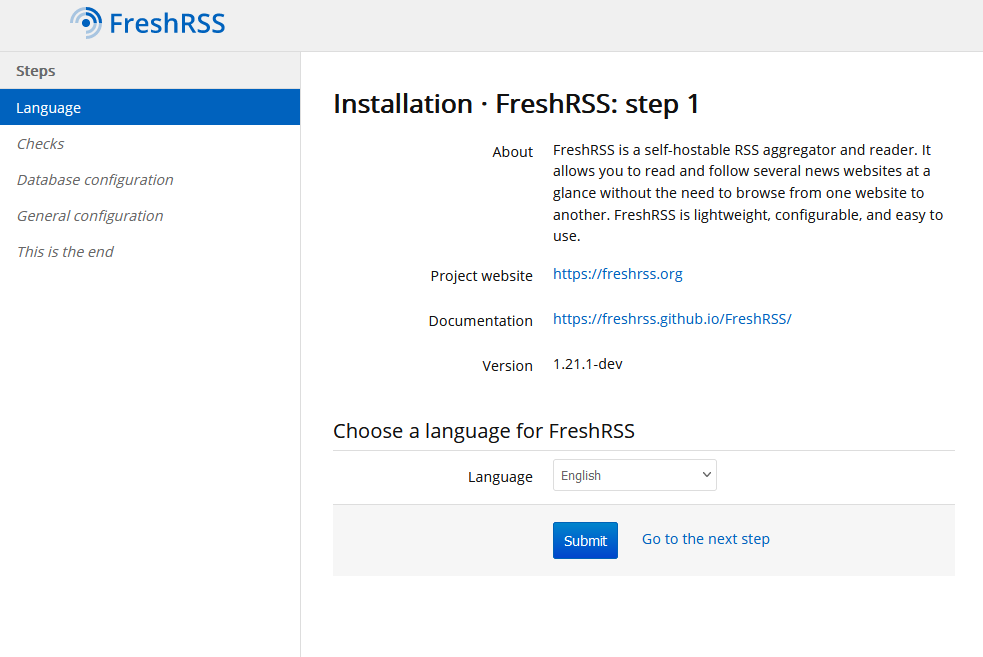Expand the English language dropdown

pos(635,476)
